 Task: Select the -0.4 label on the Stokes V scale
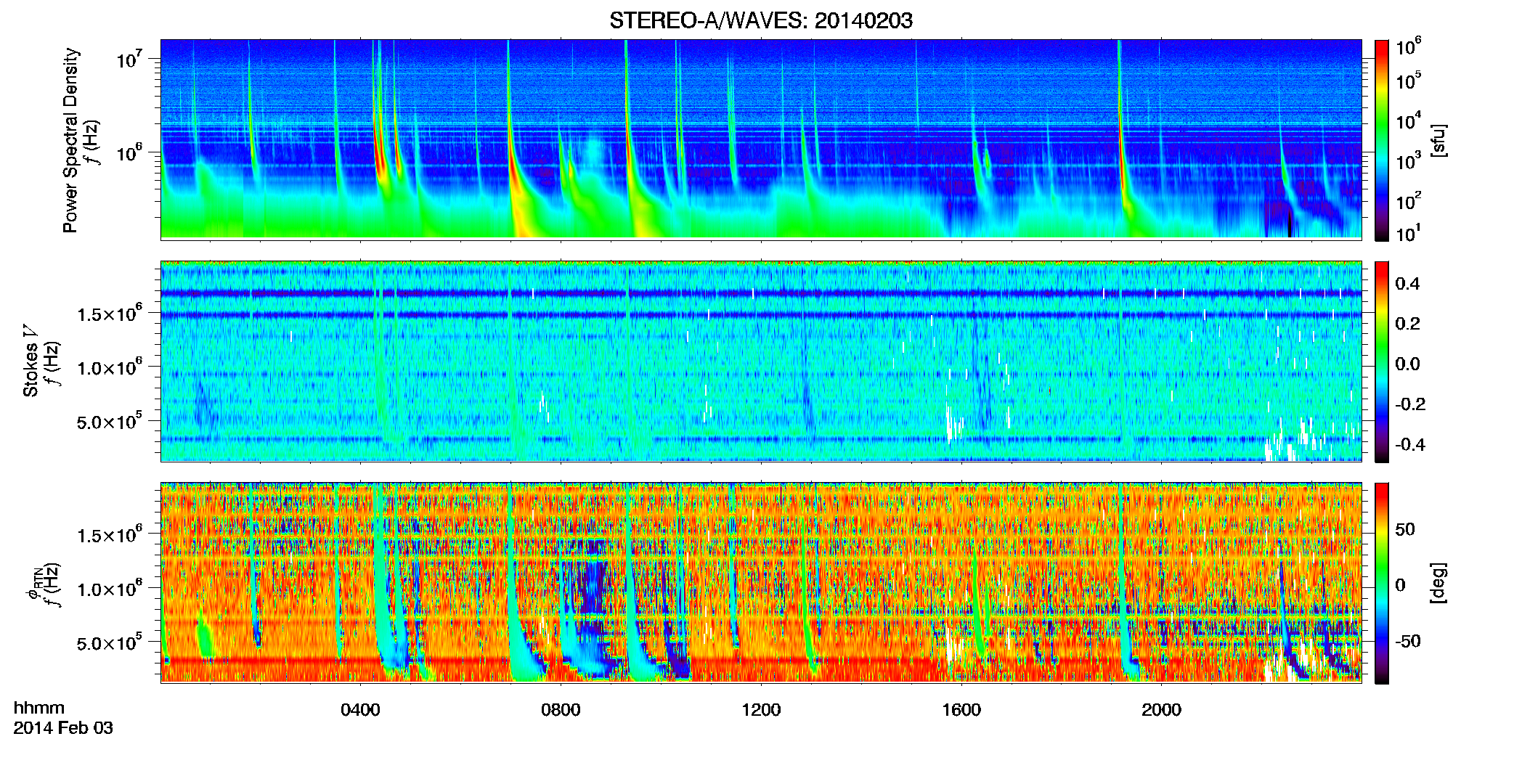click(x=1410, y=444)
